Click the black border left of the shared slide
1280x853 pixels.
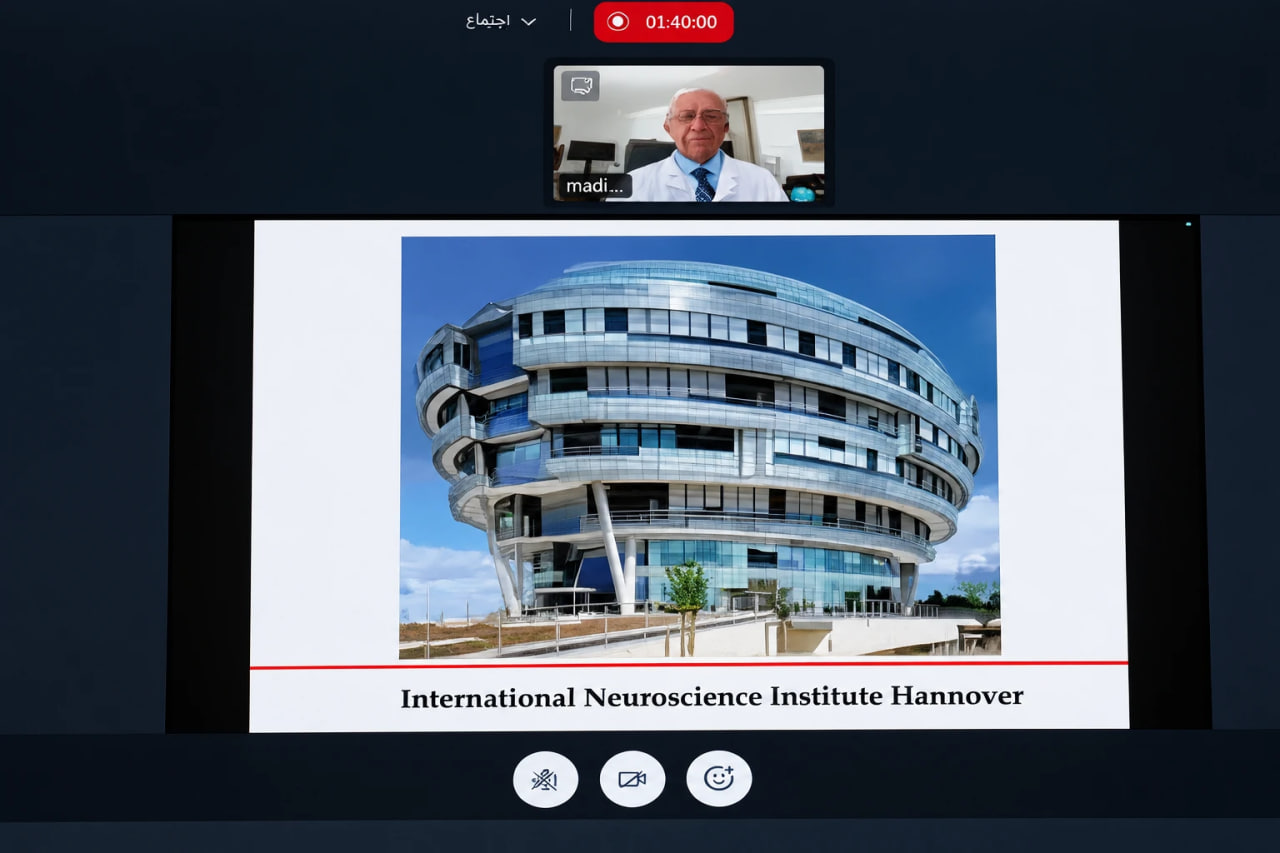click(x=210, y=474)
